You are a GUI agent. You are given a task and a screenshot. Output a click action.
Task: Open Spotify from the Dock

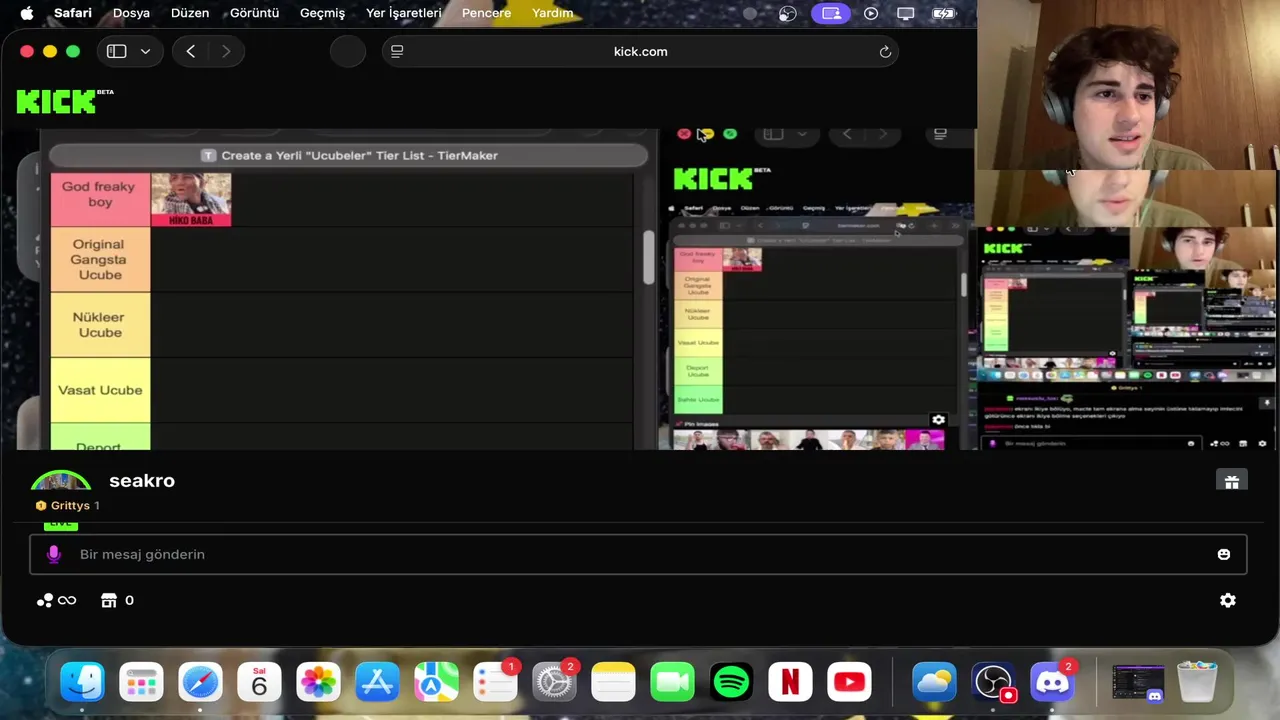732,683
